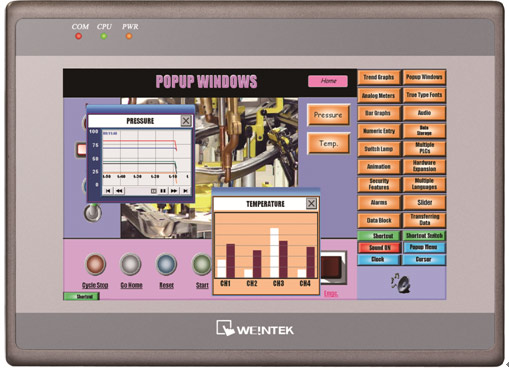The width and height of the screenshot is (509, 368).
Task: Select Analog Meters menu button
Action: (x=379, y=95)
